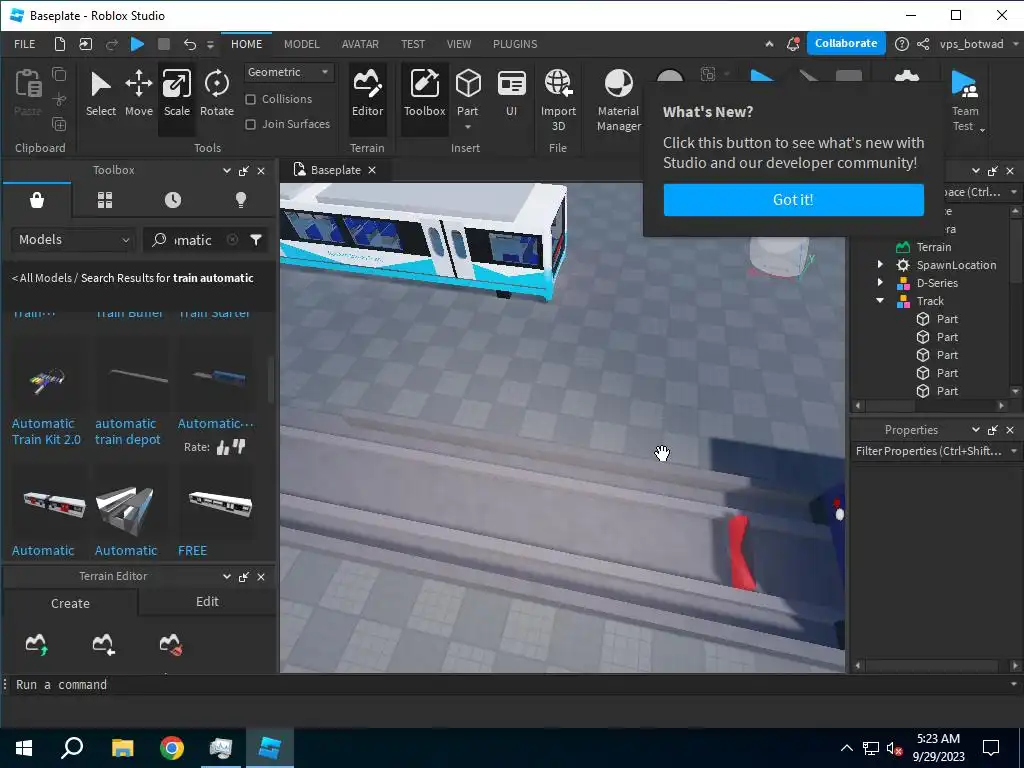The image size is (1024, 768).
Task: Open the Toolbox Marketplace bag tab
Action: [37, 200]
